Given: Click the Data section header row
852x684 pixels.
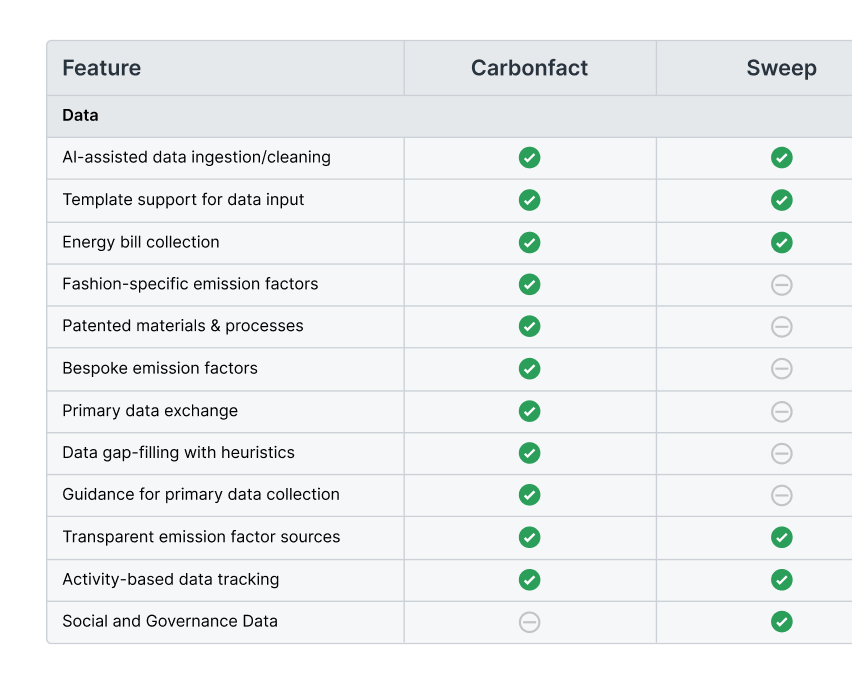Looking at the screenshot, I should point(80,115).
